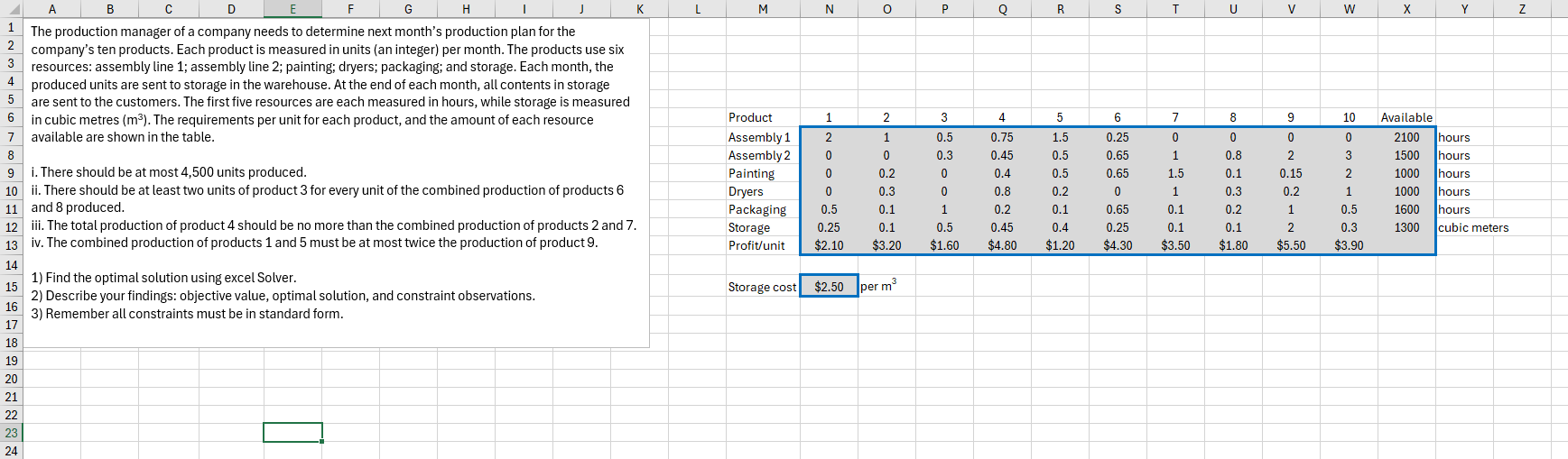The image size is (1568, 459).
Task: Click Assembly 2 available value 1500
Action: point(1406,155)
